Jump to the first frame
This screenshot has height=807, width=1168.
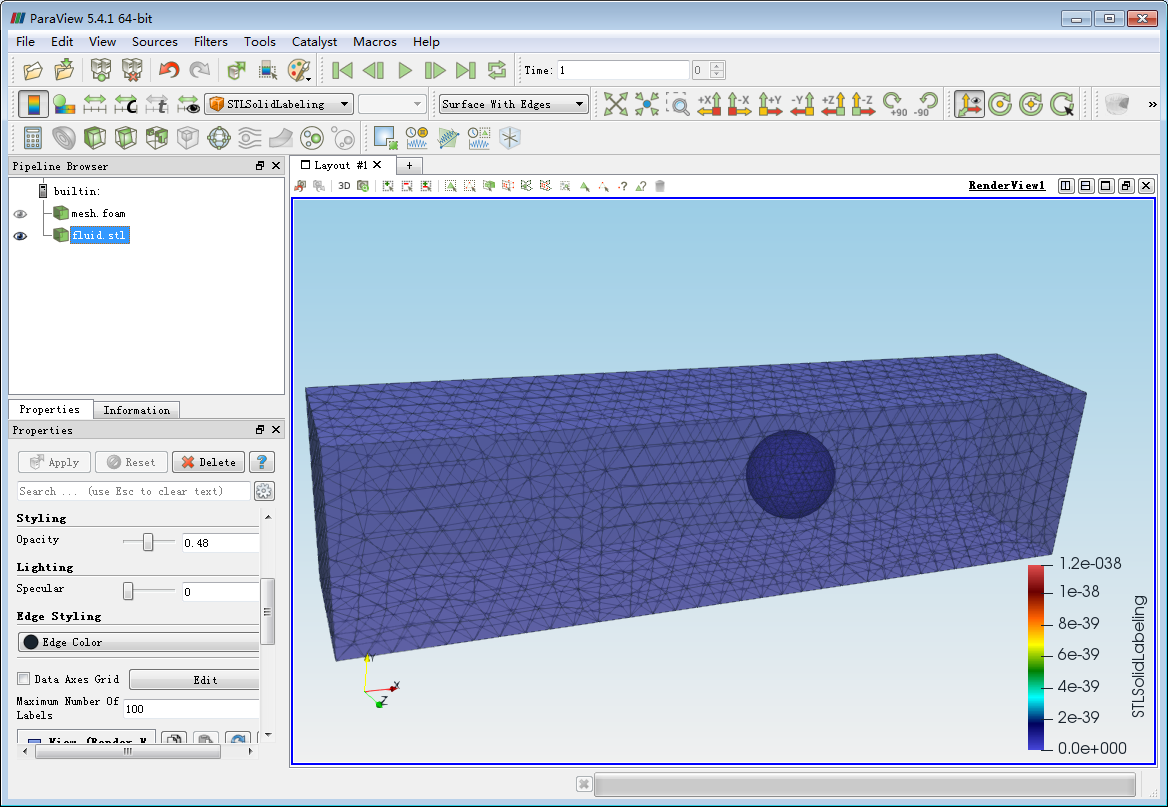[x=342, y=70]
